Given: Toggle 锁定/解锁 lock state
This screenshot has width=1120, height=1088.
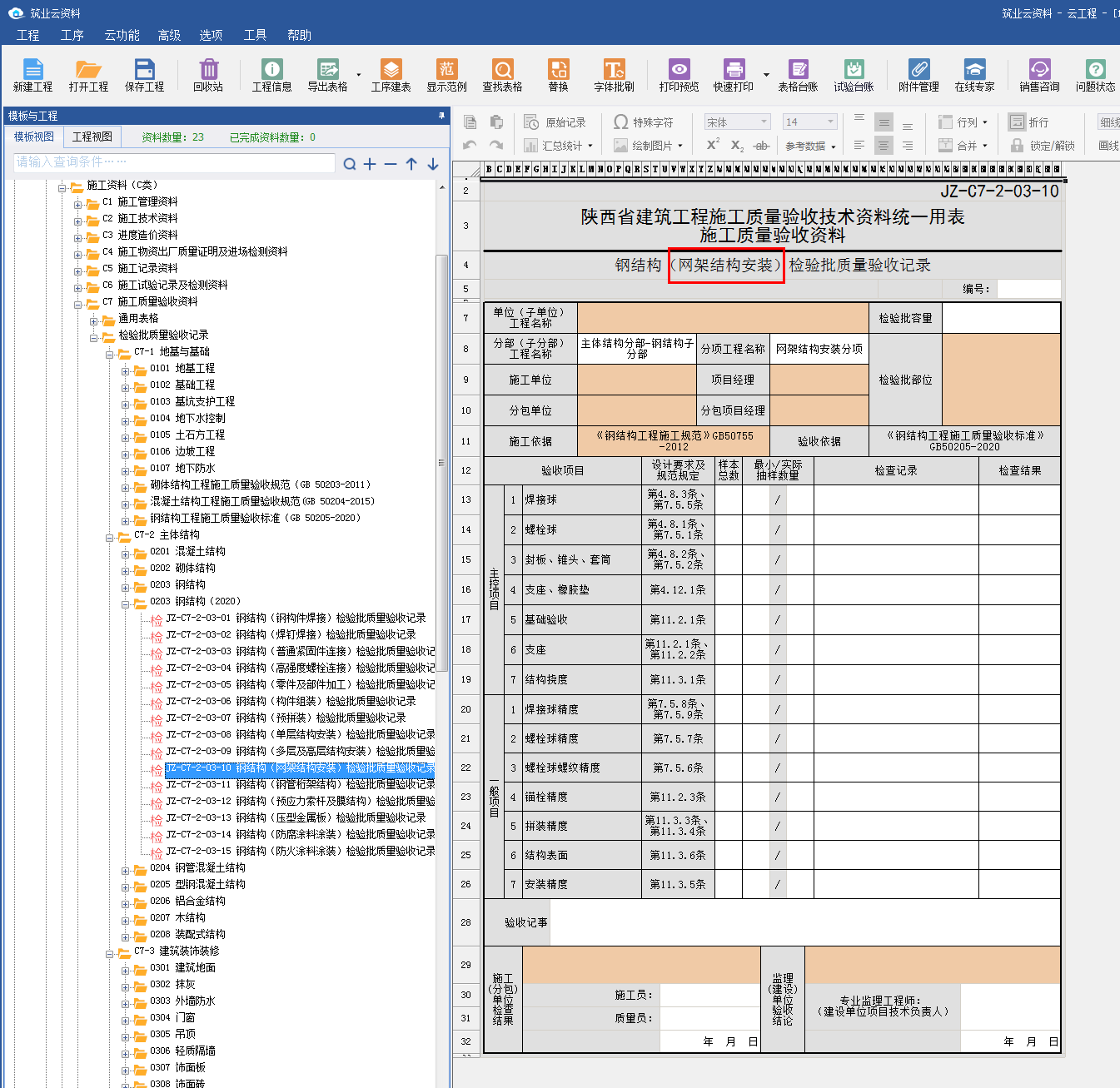Looking at the screenshot, I should click(1042, 146).
